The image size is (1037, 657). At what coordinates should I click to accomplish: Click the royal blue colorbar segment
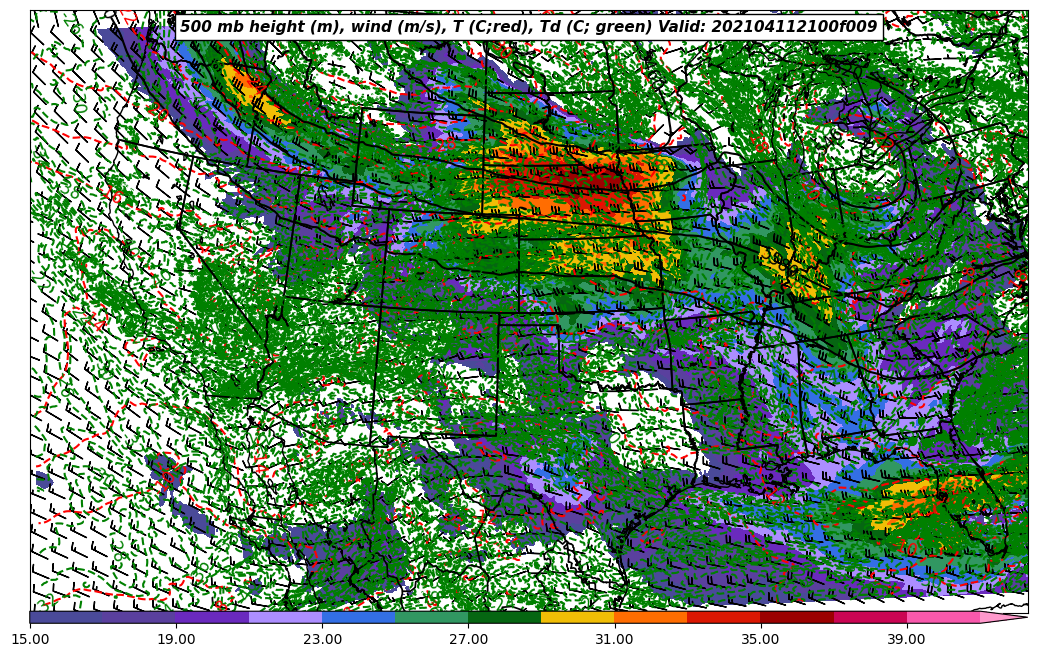[358, 617]
